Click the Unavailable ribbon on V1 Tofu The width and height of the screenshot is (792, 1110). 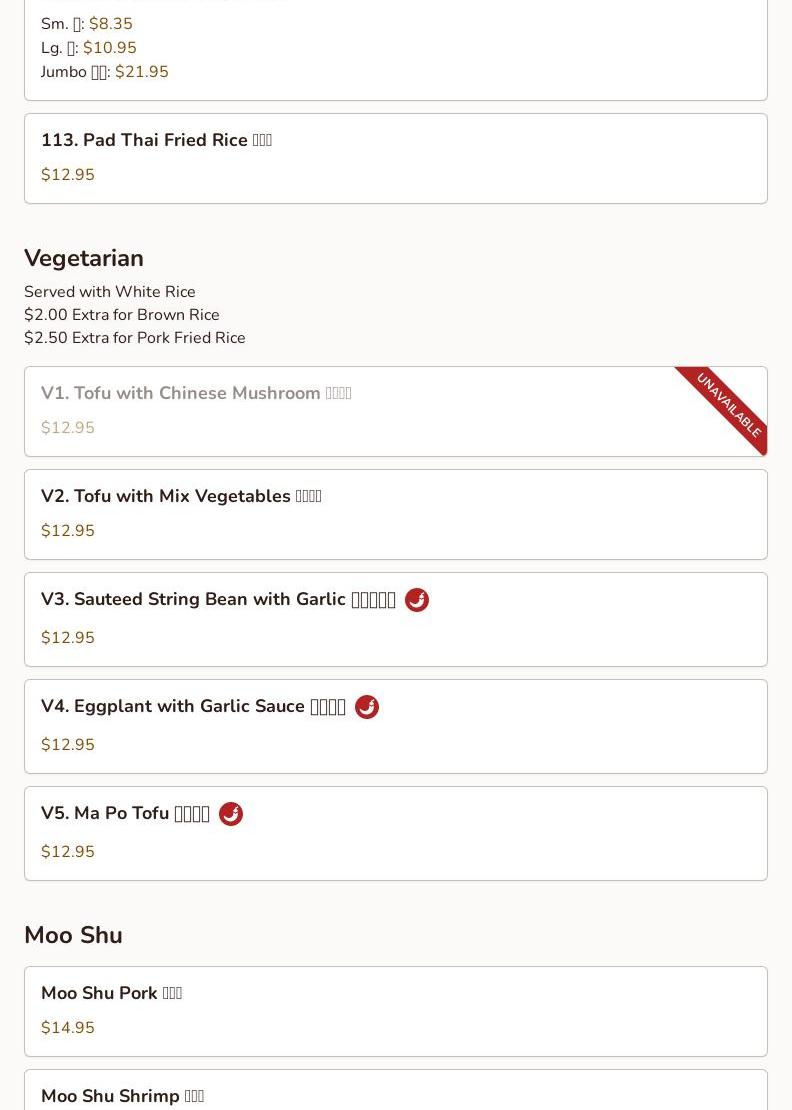click(x=729, y=405)
